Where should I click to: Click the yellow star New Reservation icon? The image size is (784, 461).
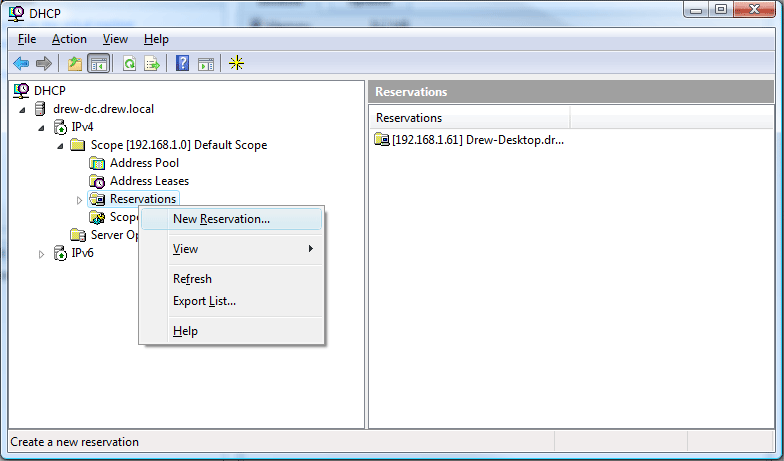pyautogui.click(x=236, y=64)
